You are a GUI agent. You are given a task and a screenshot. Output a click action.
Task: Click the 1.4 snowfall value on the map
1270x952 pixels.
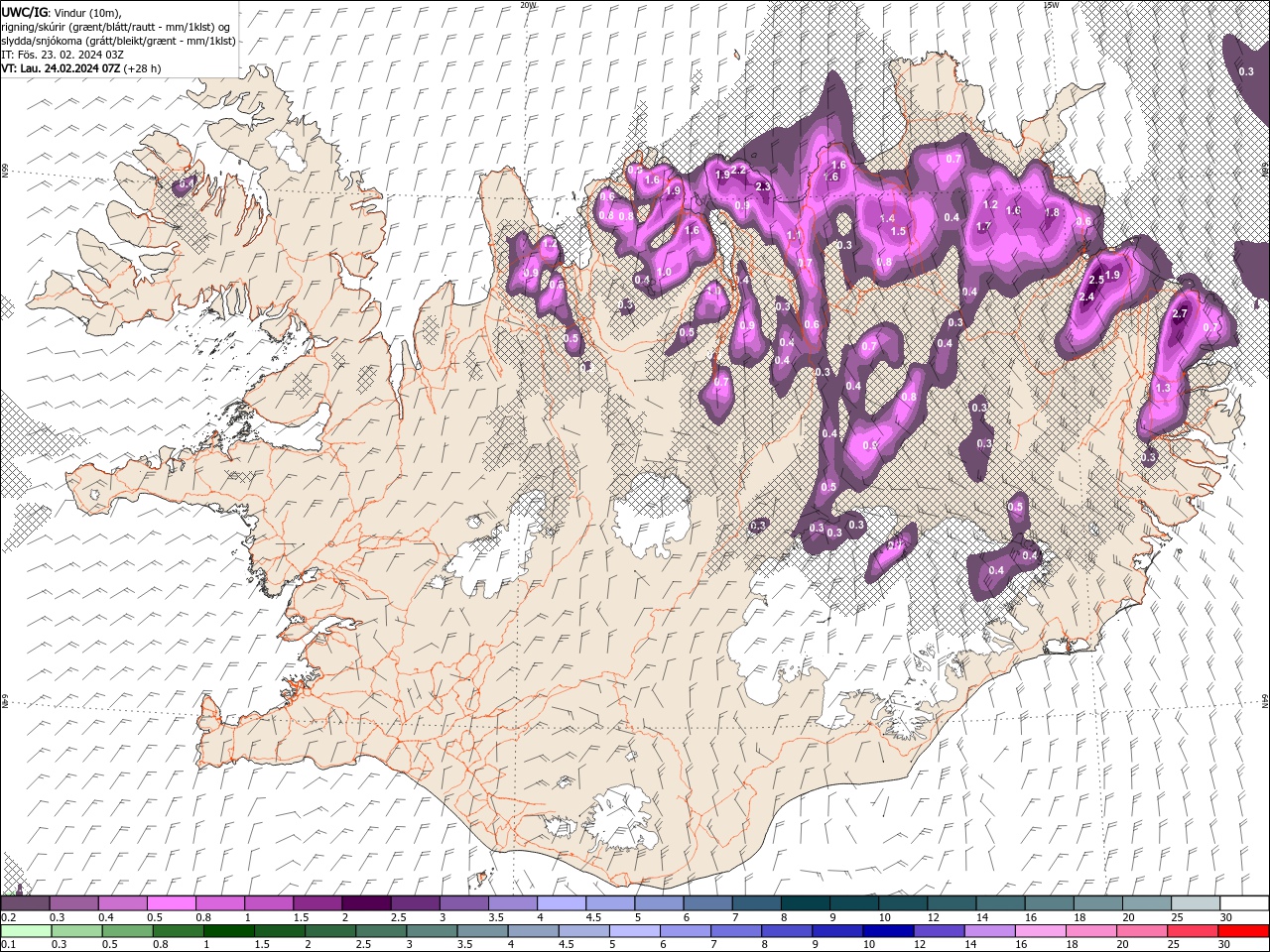pyautogui.click(x=887, y=217)
